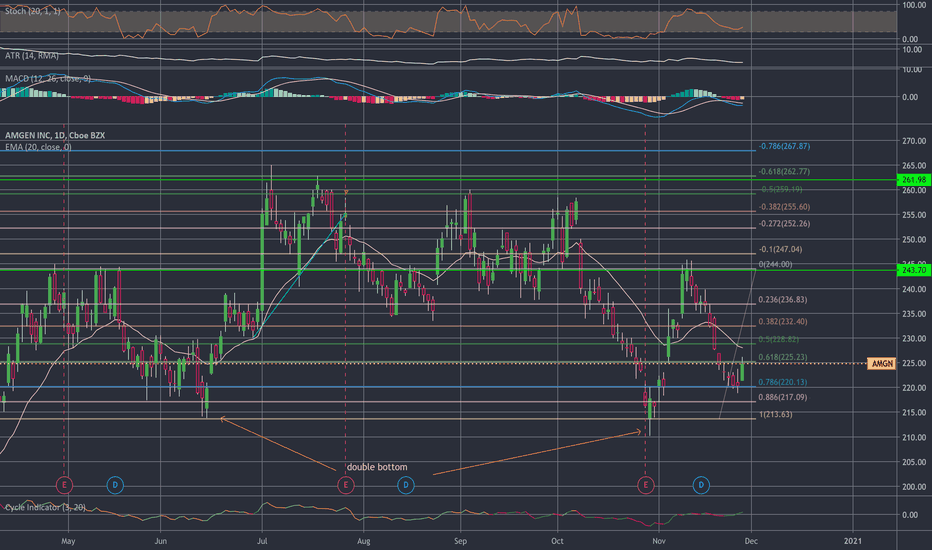932x550 pixels.
Task: Click 230.00 on the price axis
Action: point(914,338)
